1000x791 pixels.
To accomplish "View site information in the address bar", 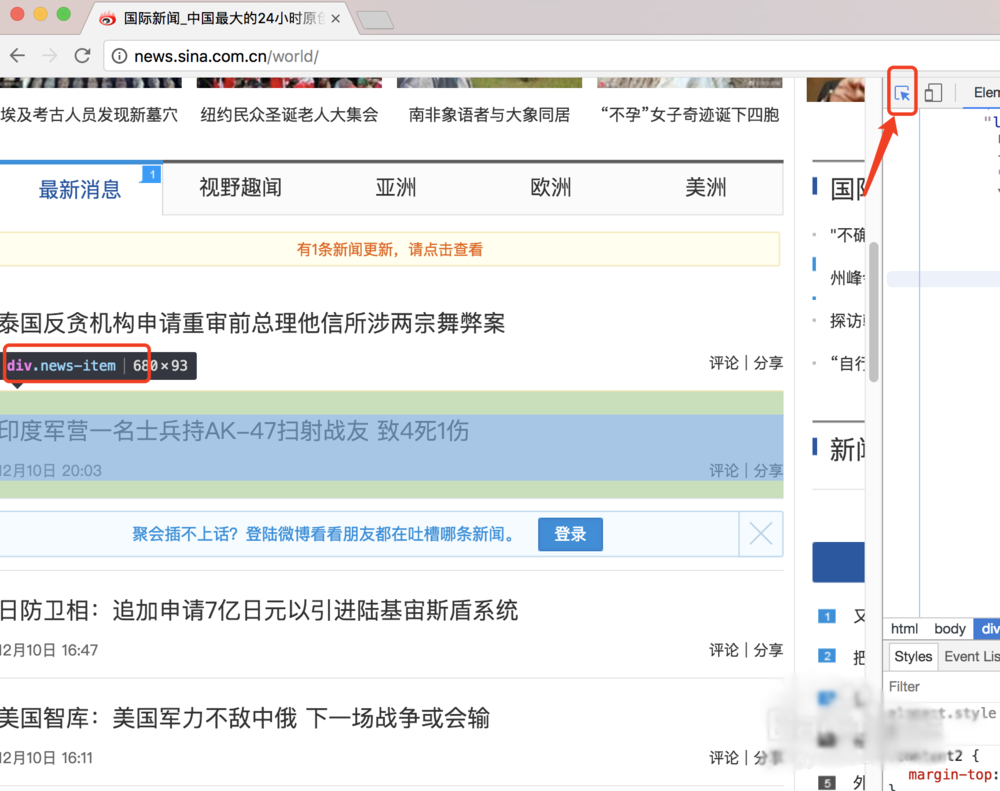I will (118, 57).
